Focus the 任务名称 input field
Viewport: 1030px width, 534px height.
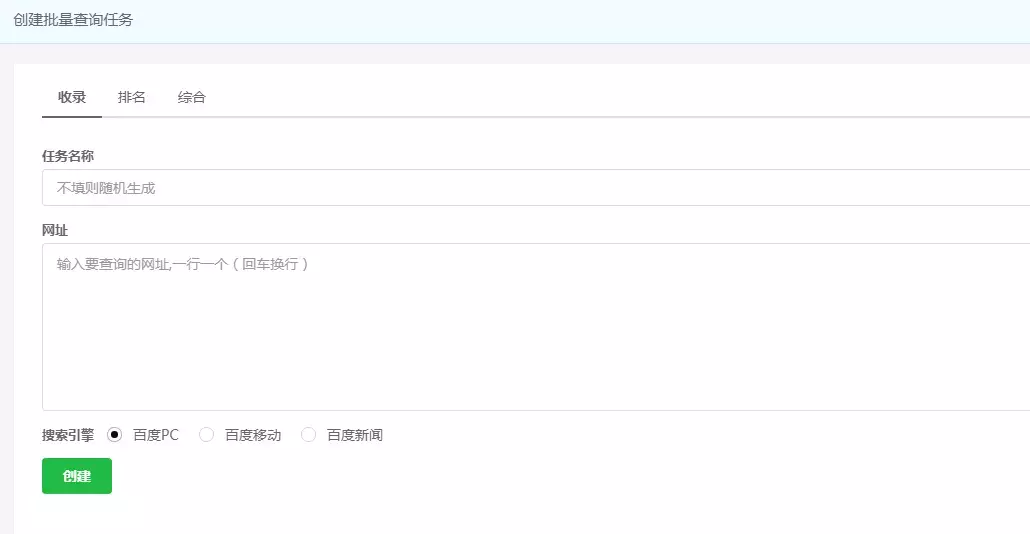pyautogui.click(x=536, y=188)
